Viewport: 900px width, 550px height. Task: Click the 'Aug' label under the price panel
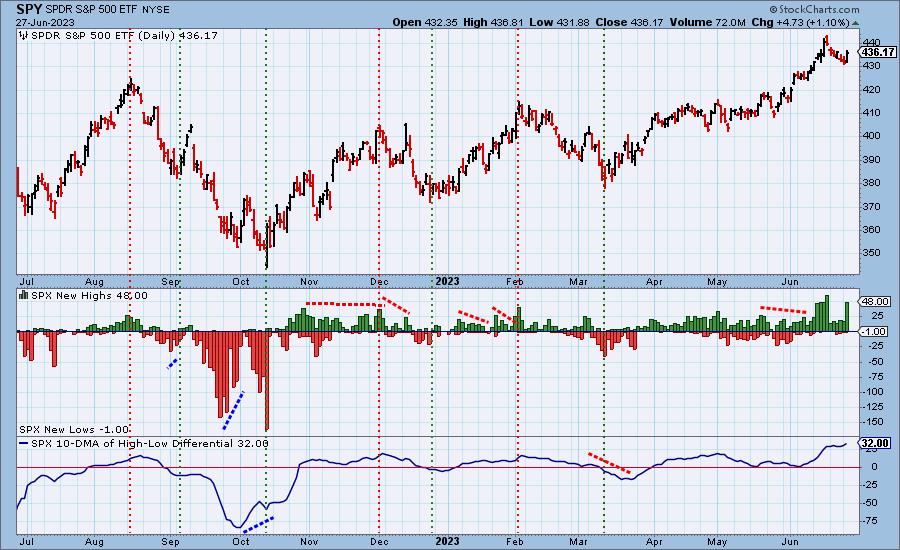(x=94, y=281)
